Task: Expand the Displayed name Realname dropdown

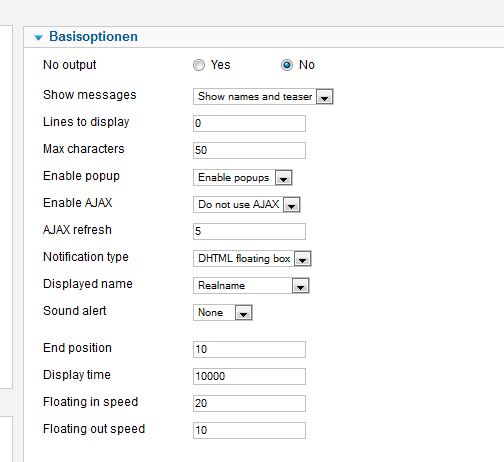Action: [251, 286]
